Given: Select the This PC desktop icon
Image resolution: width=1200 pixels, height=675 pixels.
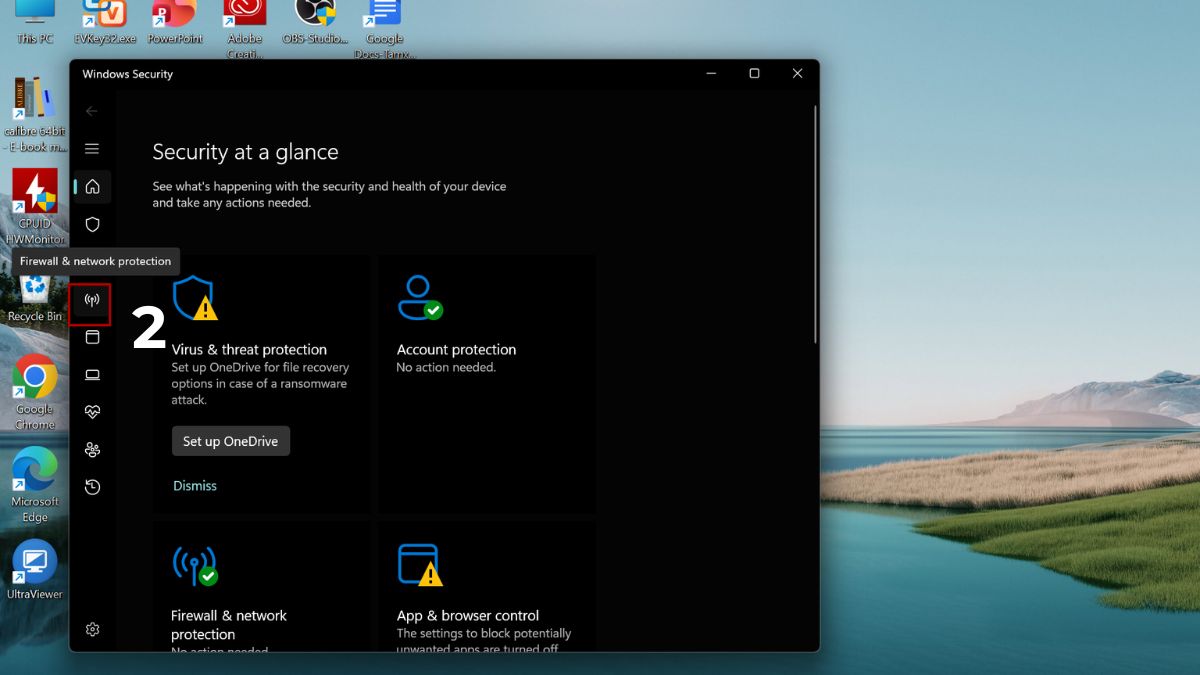Looking at the screenshot, I should 35,23.
